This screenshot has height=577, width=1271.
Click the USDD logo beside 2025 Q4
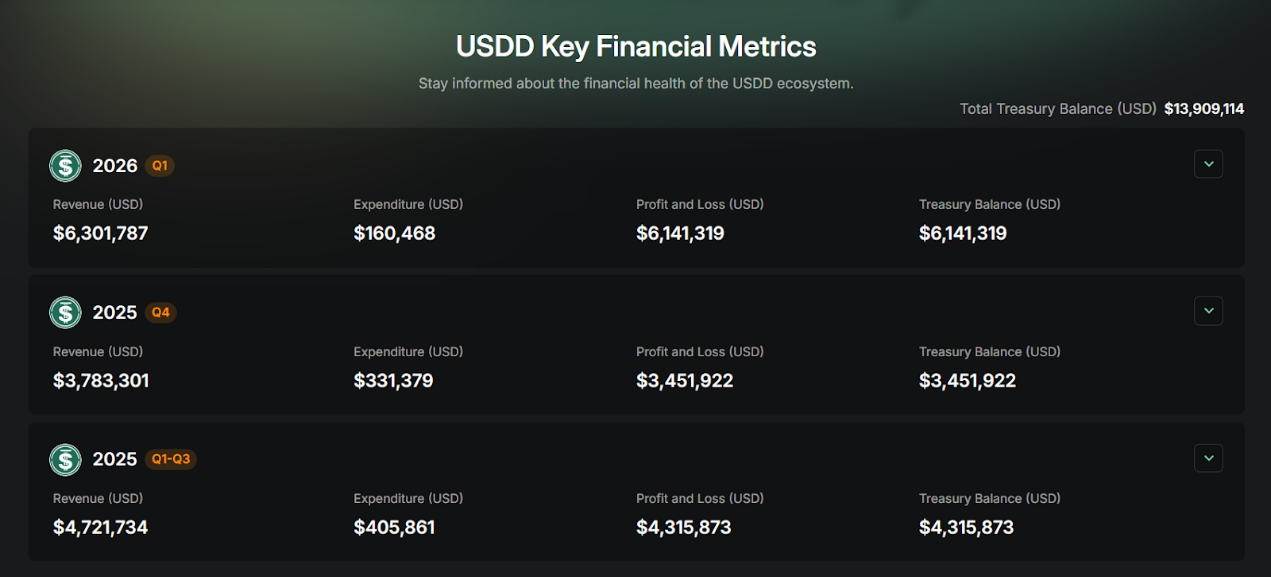pyautogui.click(x=65, y=313)
